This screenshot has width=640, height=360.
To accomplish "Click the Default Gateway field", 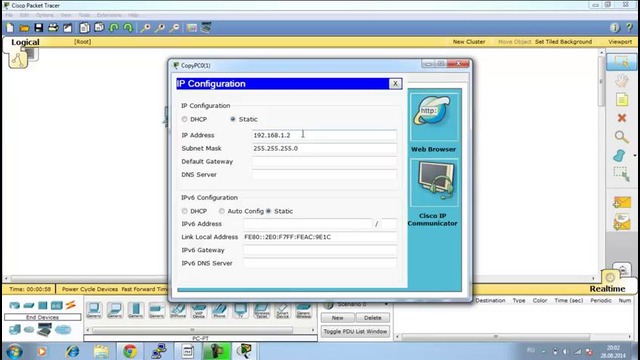I will tap(324, 161).
